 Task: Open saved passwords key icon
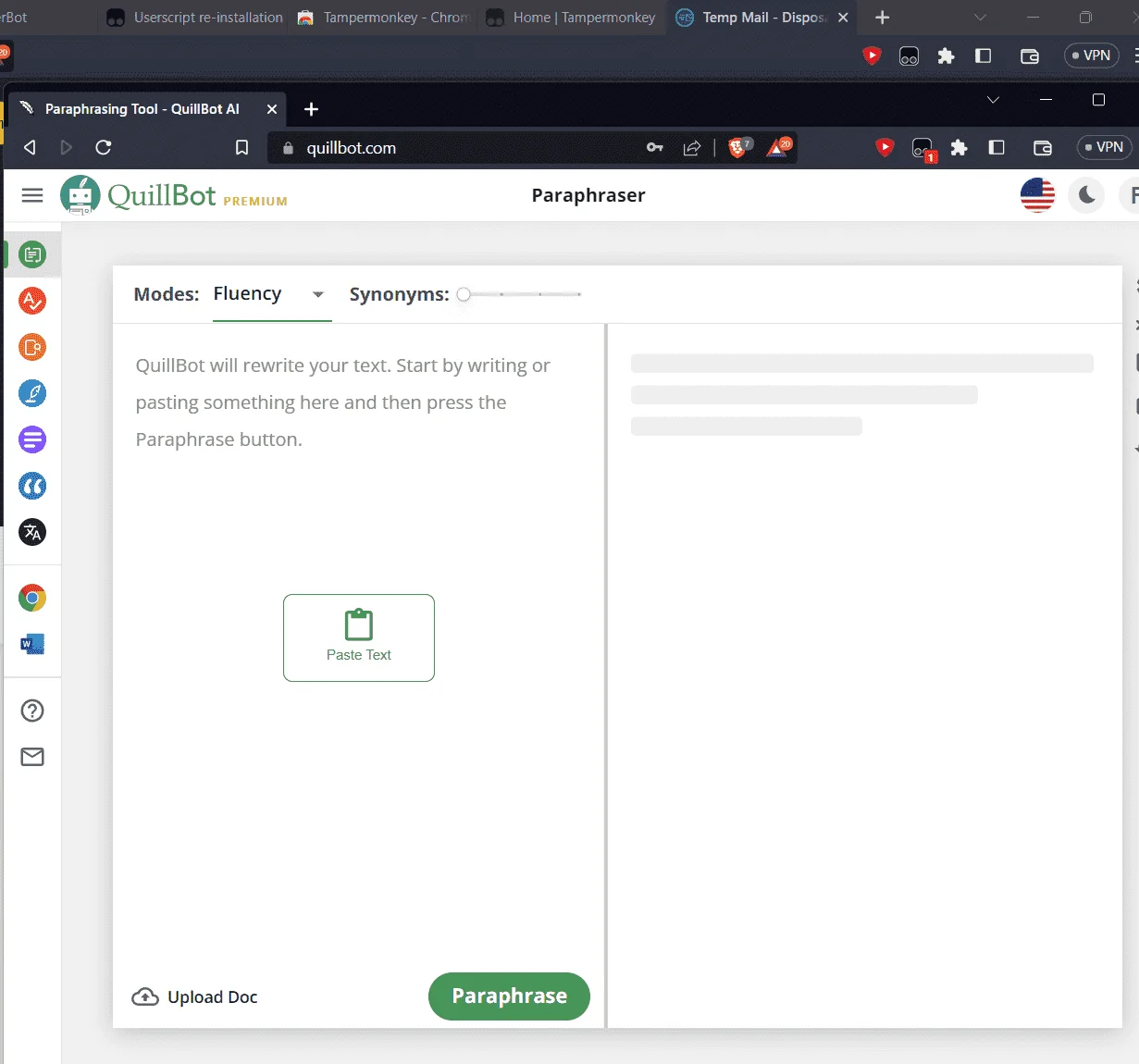tap(655, 148)
